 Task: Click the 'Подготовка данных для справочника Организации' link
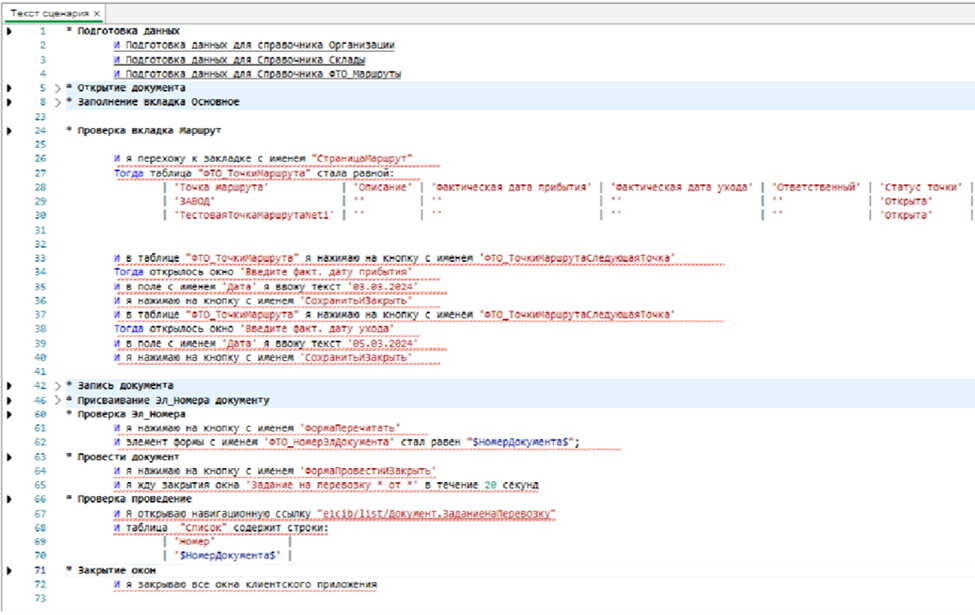pos(254,45)
